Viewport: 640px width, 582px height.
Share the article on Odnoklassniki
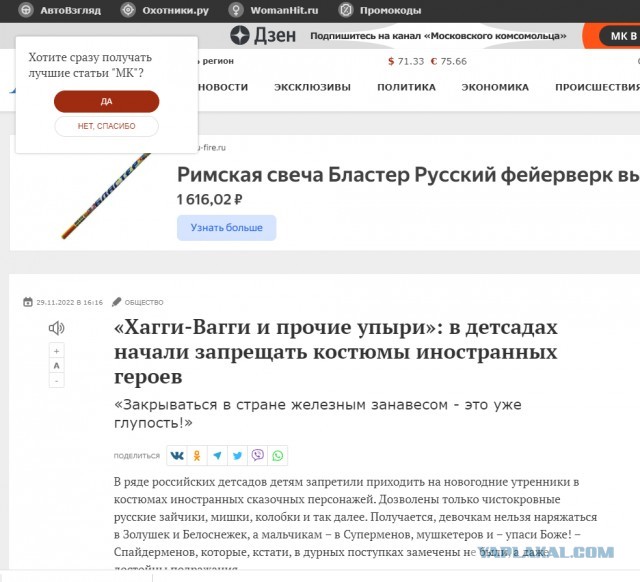[x=197, y=455]
